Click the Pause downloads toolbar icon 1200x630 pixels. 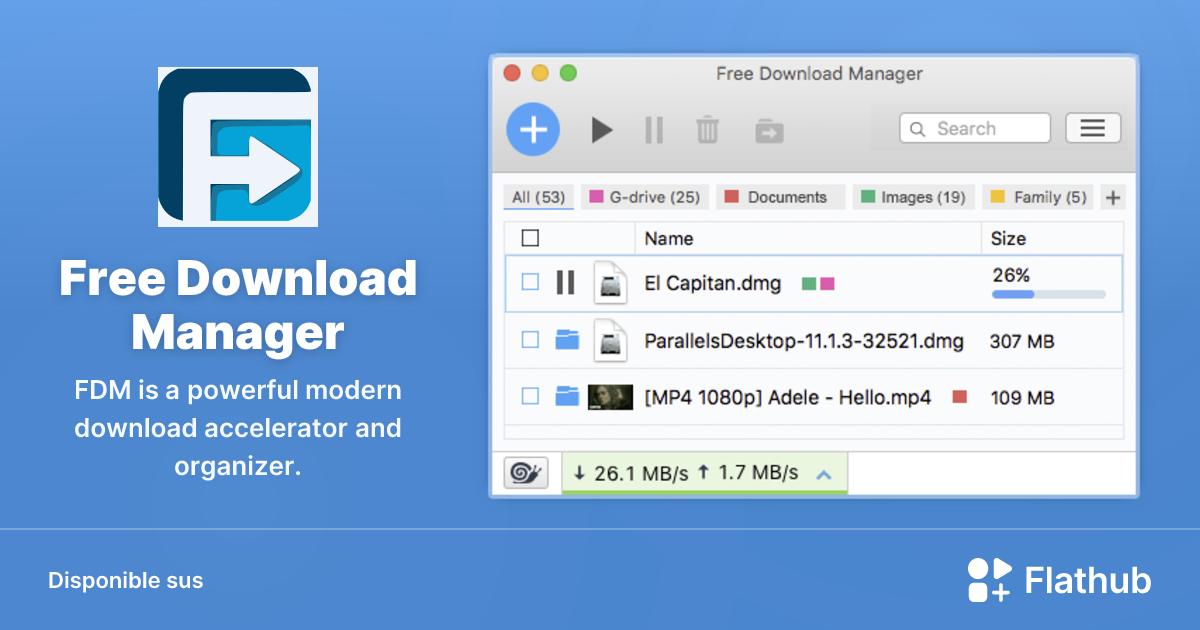(x=654, y=129)
